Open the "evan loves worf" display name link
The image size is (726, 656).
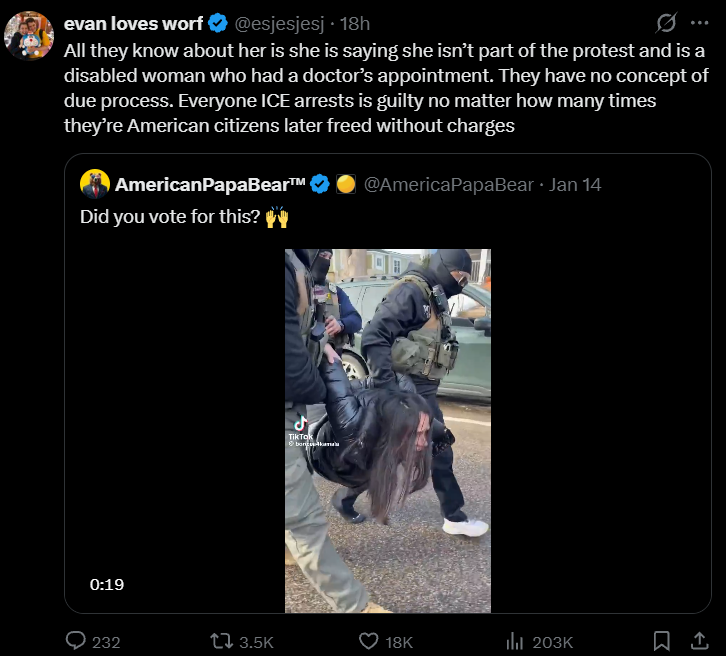tap(133, 24)
